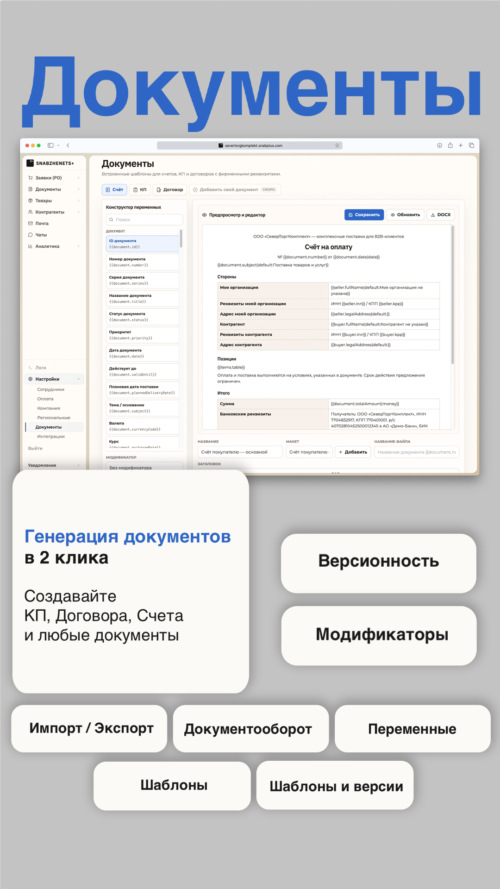Open Чаты chat bubble icon in sidebar
The height and width of the screenshot is (889, 500).
click(30, 235)
